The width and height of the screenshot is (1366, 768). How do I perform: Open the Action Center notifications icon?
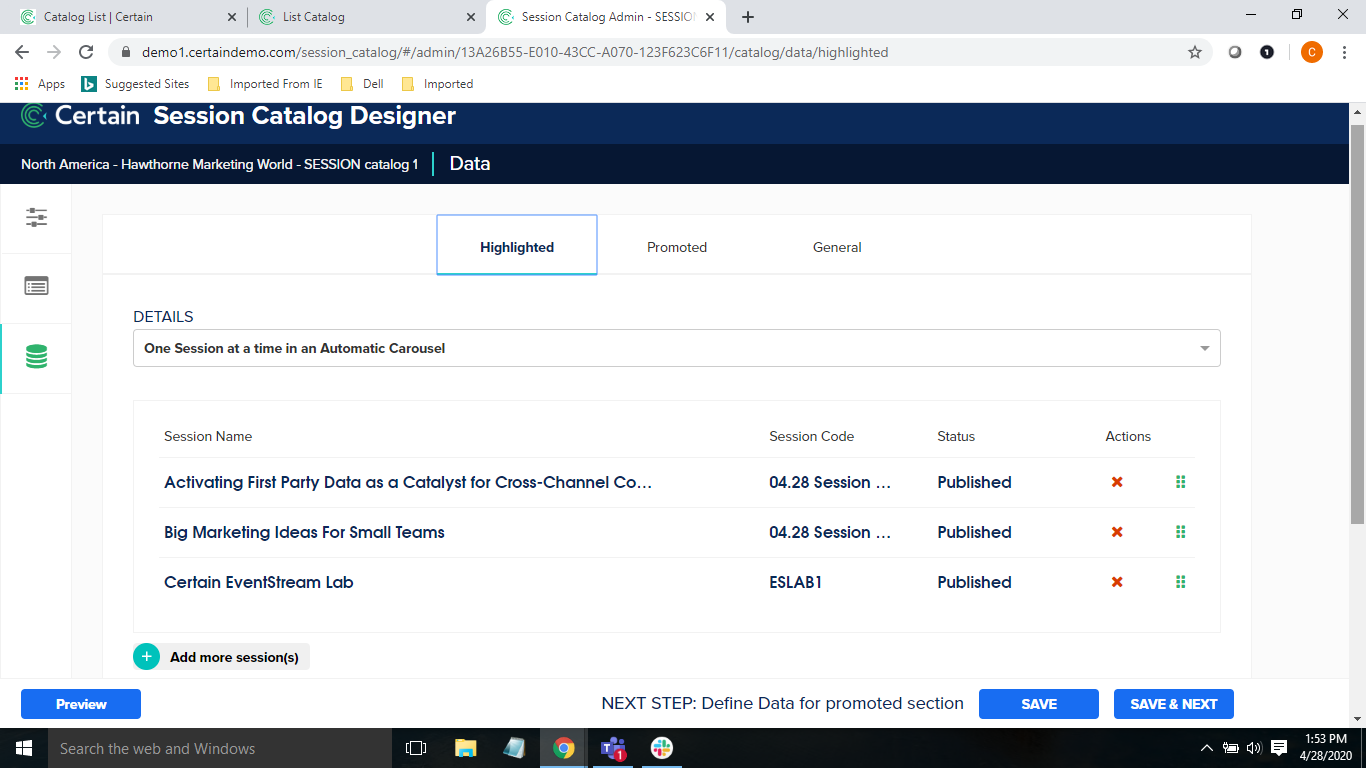pos(1278,748)
